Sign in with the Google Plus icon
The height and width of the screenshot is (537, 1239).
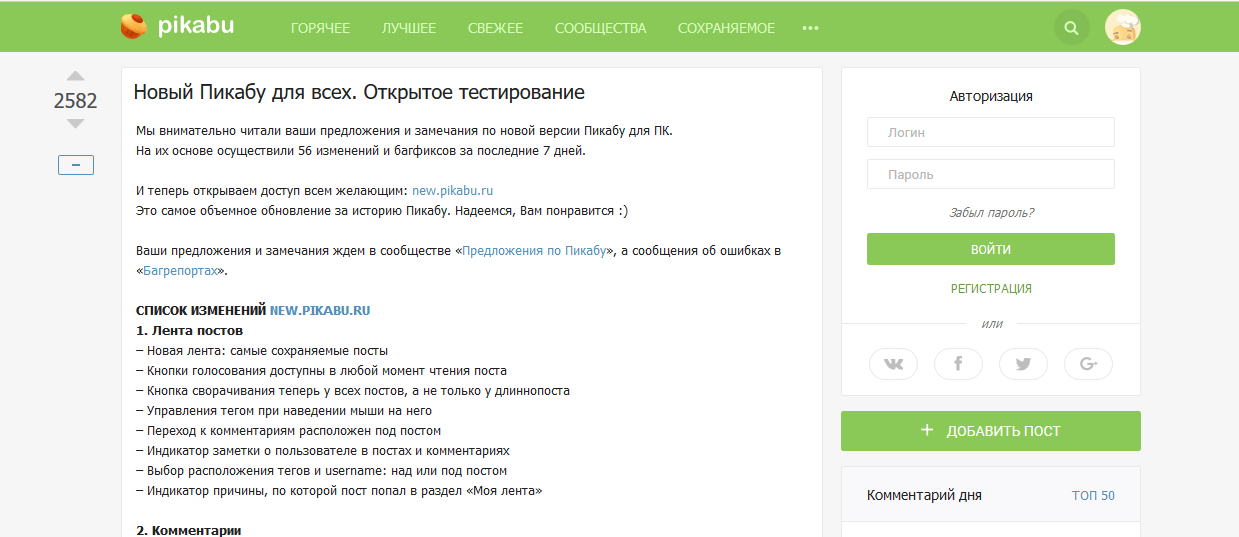pos(1088,364)
